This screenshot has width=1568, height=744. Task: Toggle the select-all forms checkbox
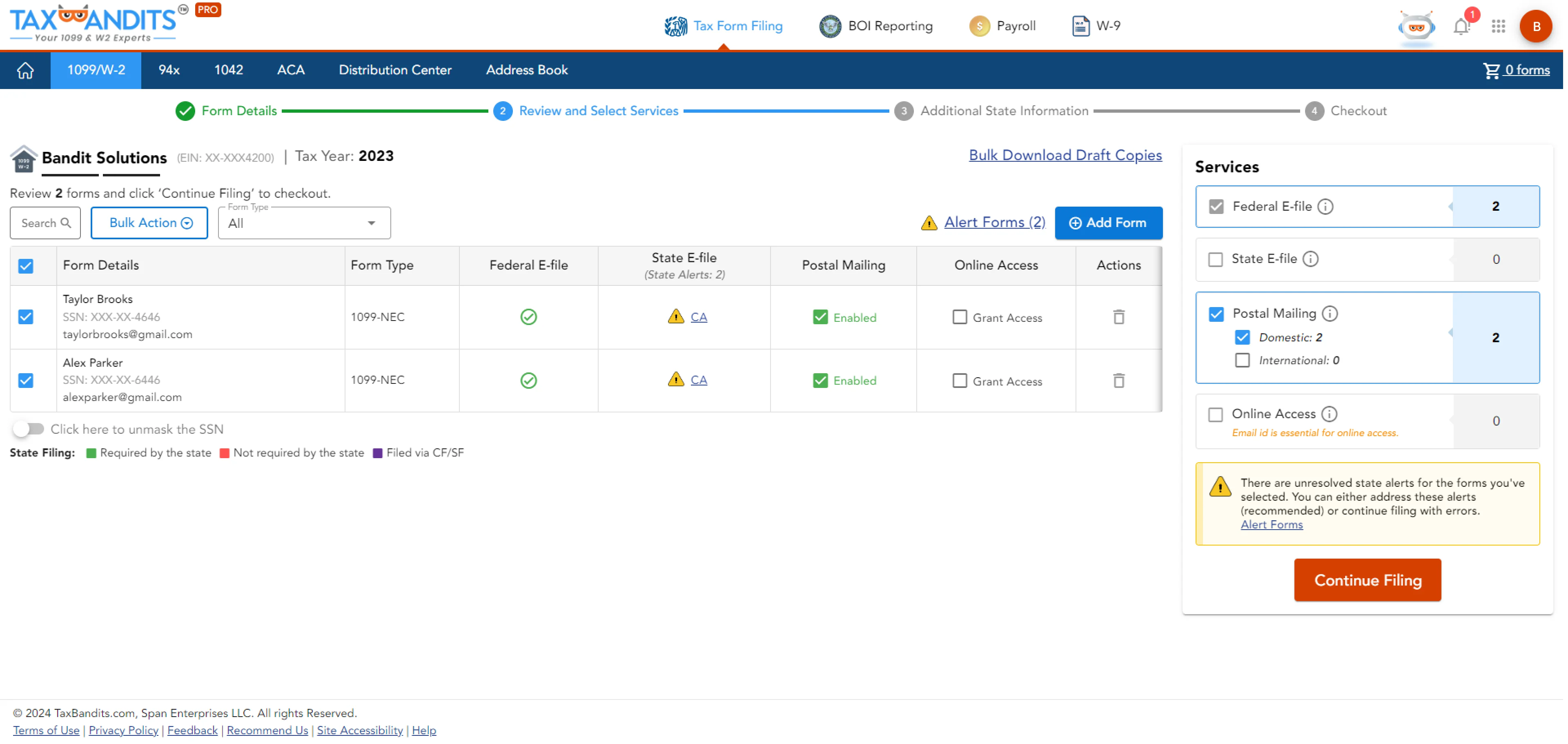click(x=26, y=266)
